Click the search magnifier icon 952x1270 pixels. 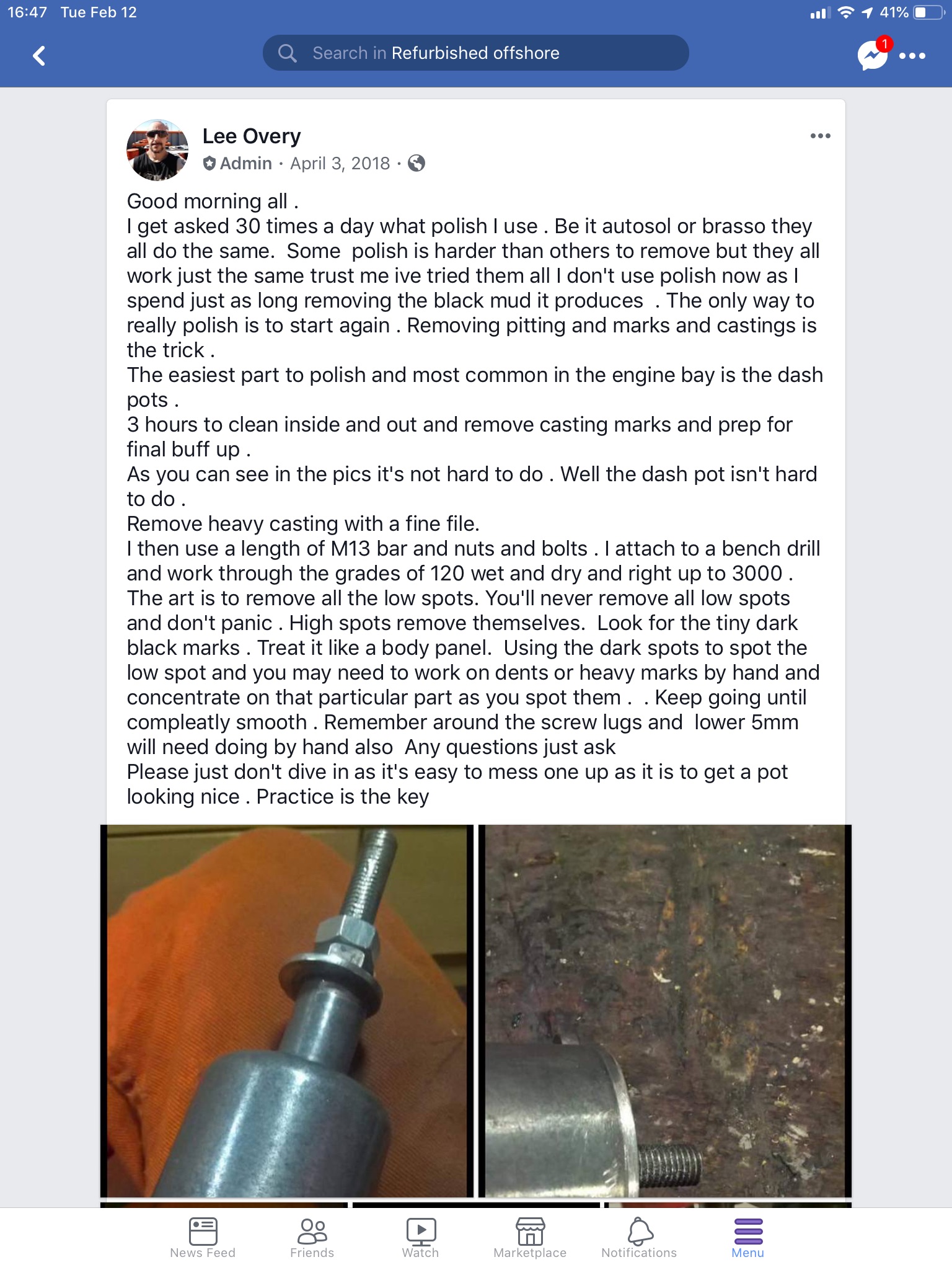point(287,53)
